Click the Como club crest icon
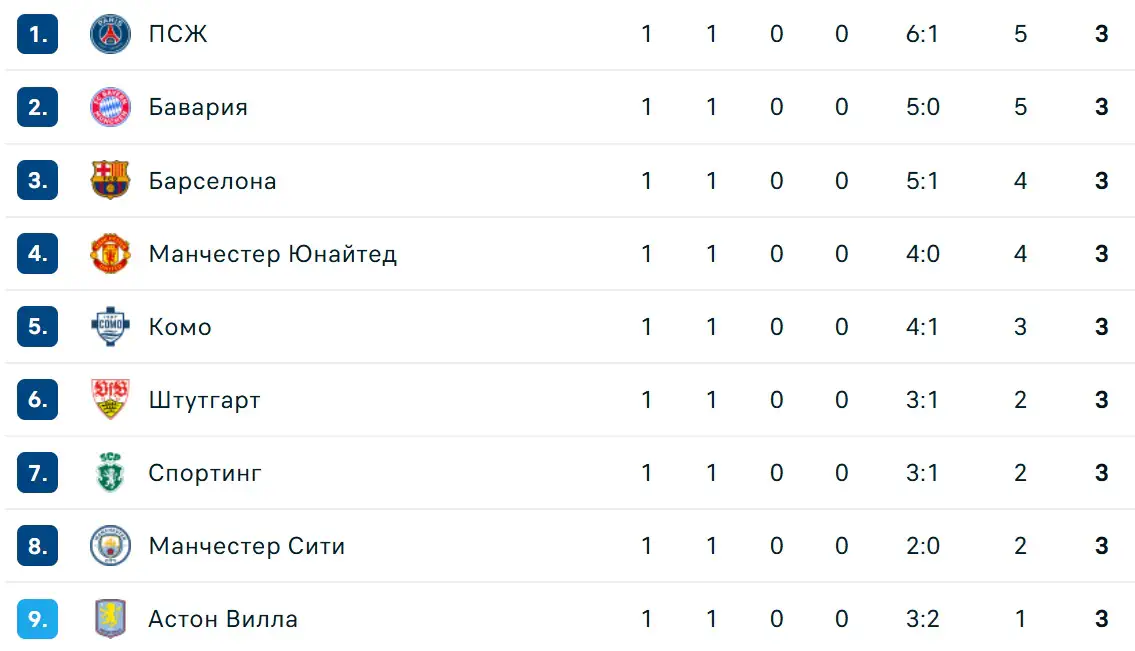The height and width of the screenshot is (651, 1135). [110, 327]
